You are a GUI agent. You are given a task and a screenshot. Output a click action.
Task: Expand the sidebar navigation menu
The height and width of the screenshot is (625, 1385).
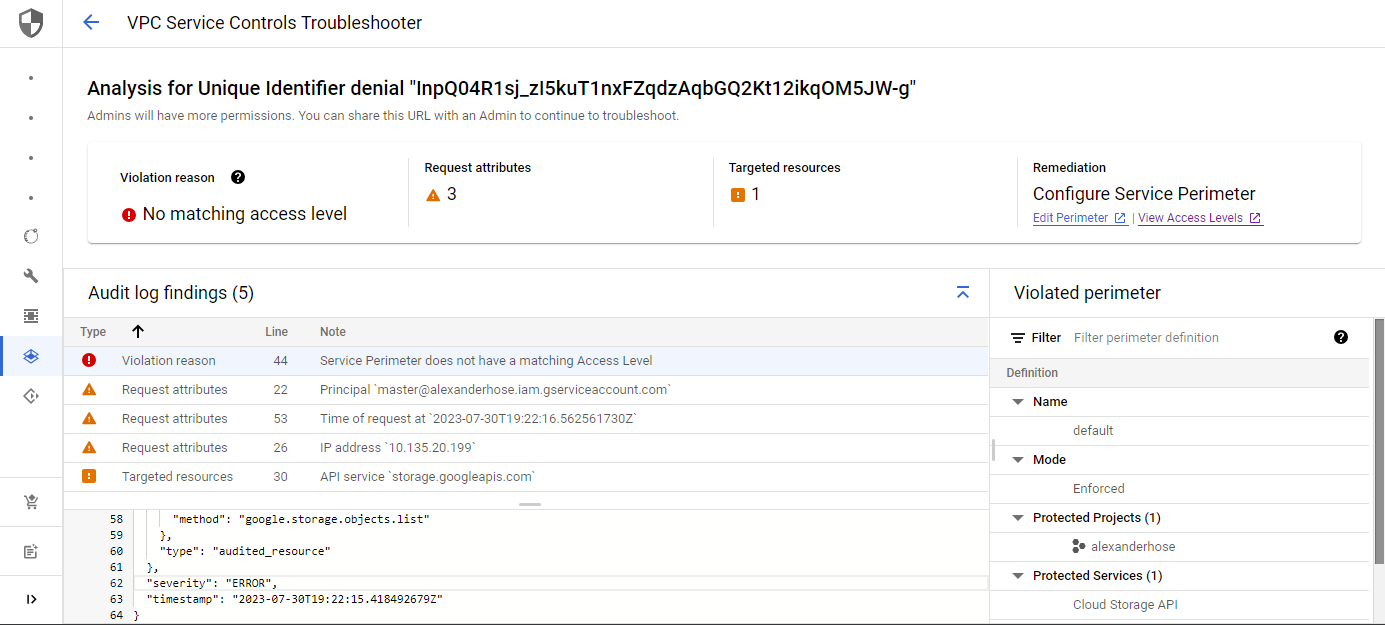[31, 599]
